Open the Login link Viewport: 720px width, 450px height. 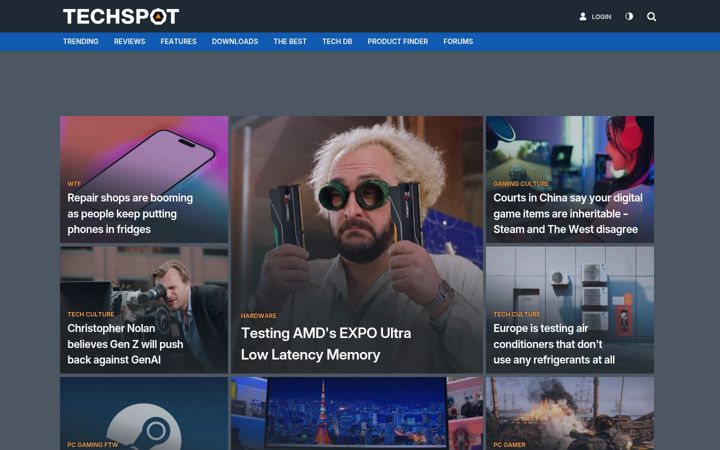(601, 17)
